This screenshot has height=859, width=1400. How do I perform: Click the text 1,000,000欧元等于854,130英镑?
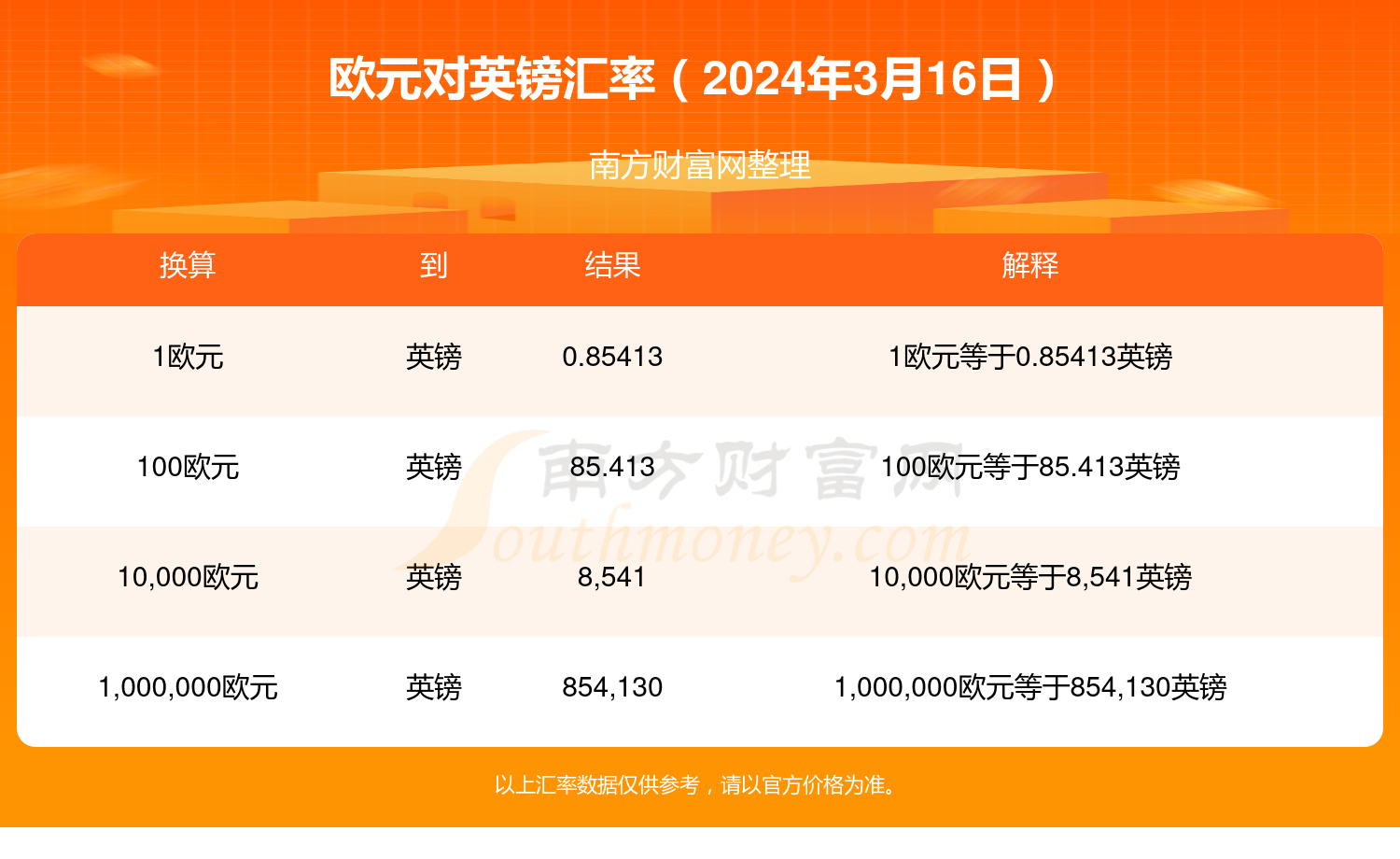click(x=1030, y=687)
